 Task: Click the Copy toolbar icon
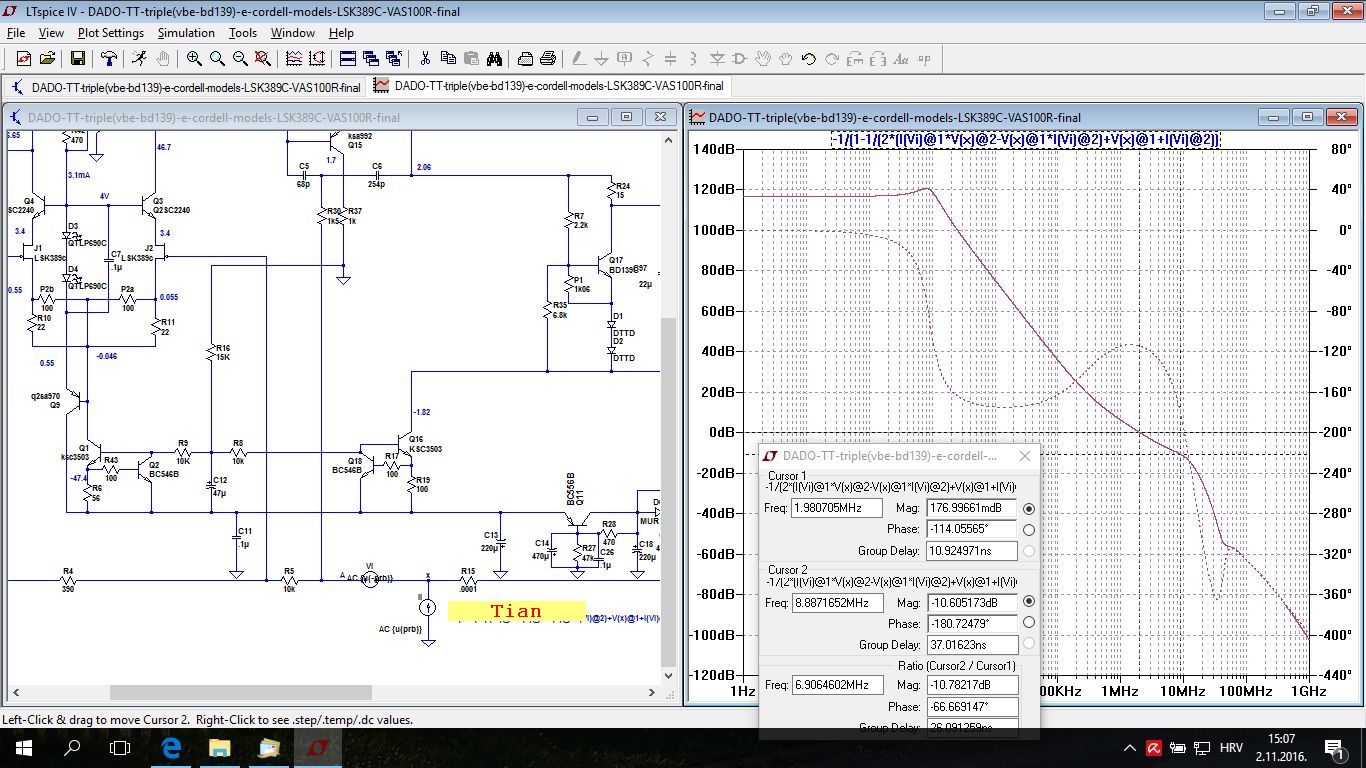tap(448, 59)
